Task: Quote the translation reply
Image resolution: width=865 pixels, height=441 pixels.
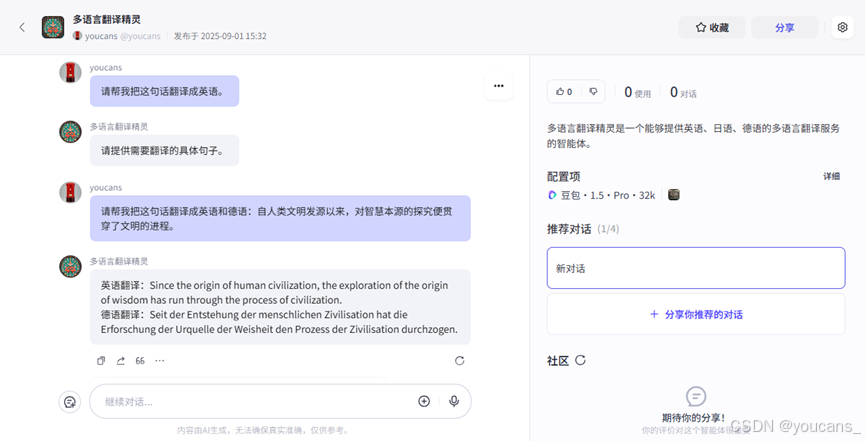Action: tap(140, 360)
